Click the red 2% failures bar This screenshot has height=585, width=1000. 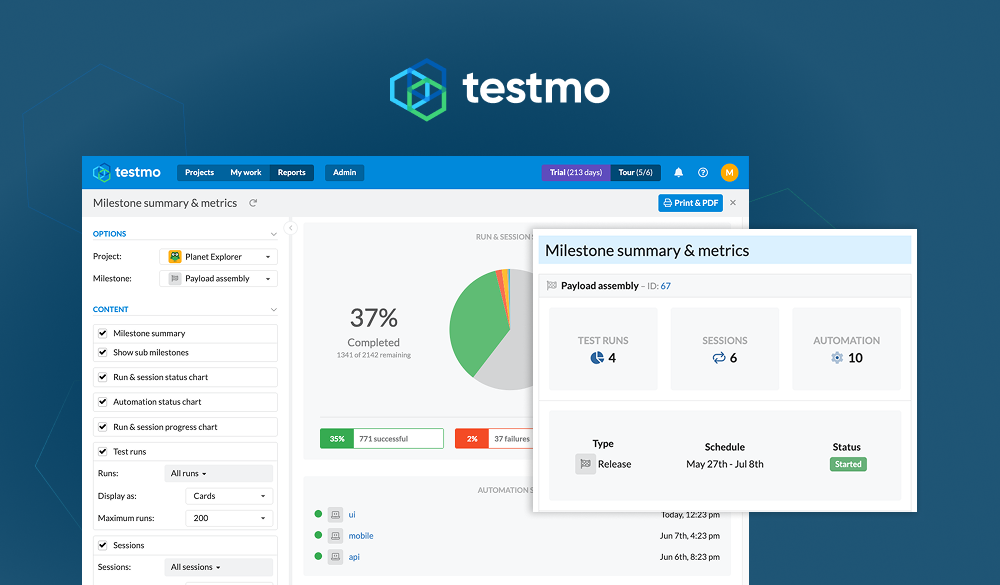point(494,439)
